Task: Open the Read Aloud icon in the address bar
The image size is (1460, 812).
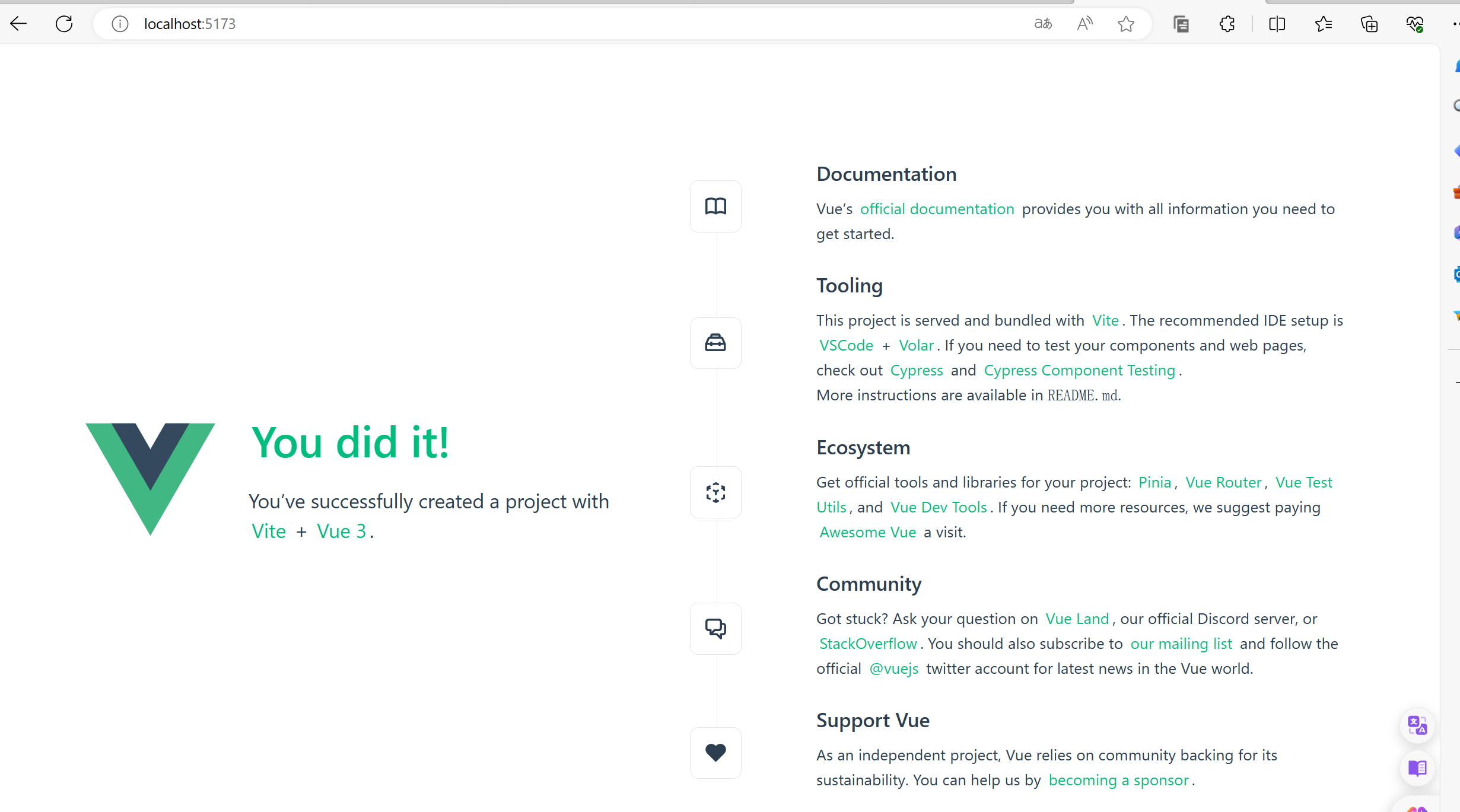Action: (1084, 24)
